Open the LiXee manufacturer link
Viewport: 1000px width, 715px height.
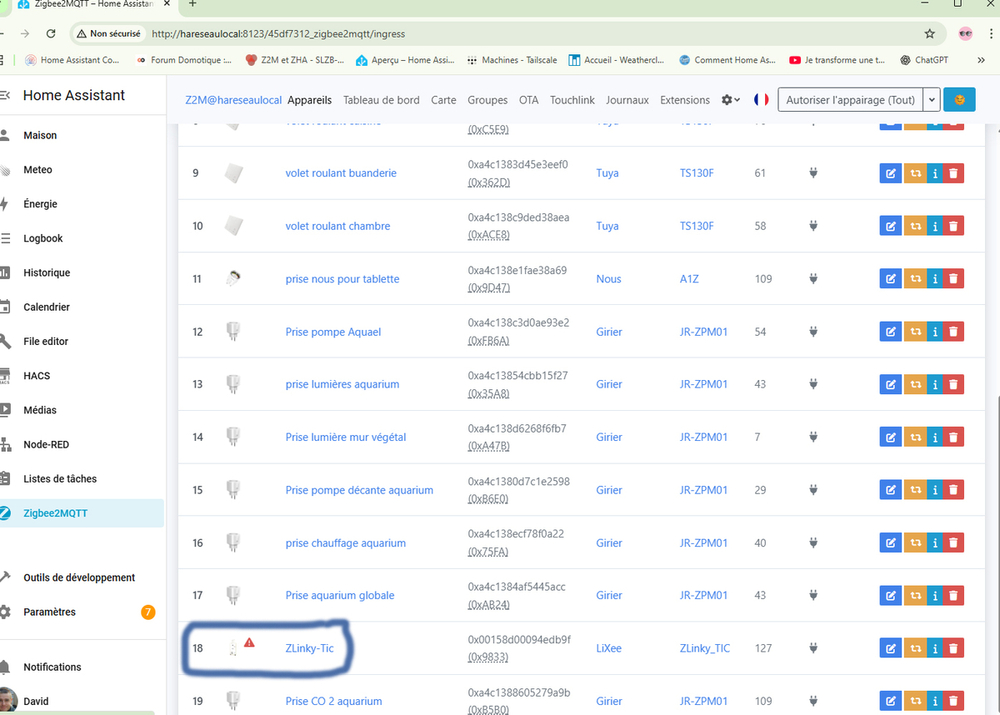pos(608,648)
